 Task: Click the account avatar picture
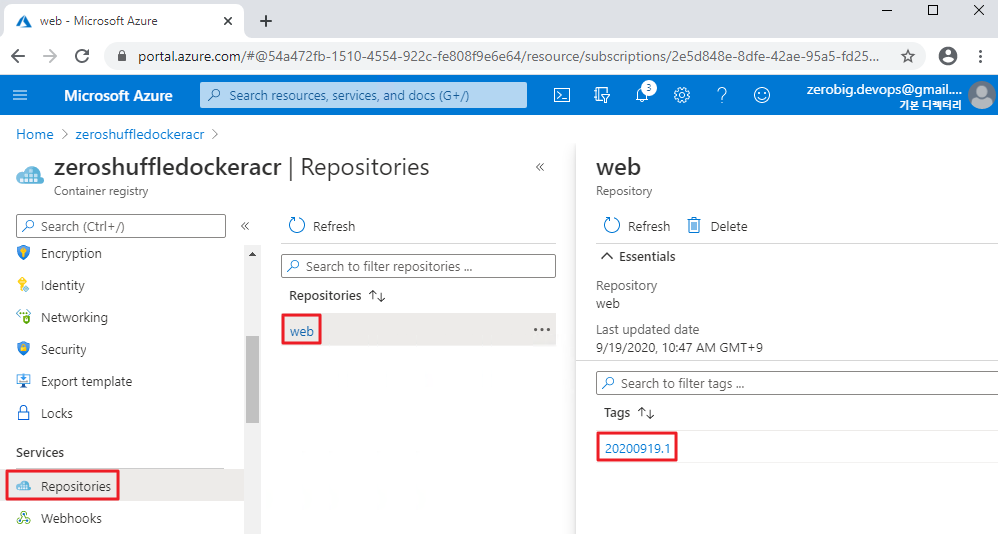[x=981, y=95]
